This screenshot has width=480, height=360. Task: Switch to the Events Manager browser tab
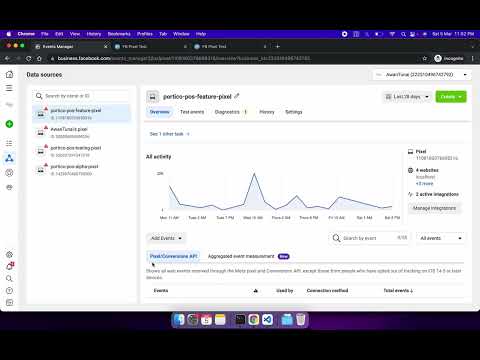(x=71, y=46)
